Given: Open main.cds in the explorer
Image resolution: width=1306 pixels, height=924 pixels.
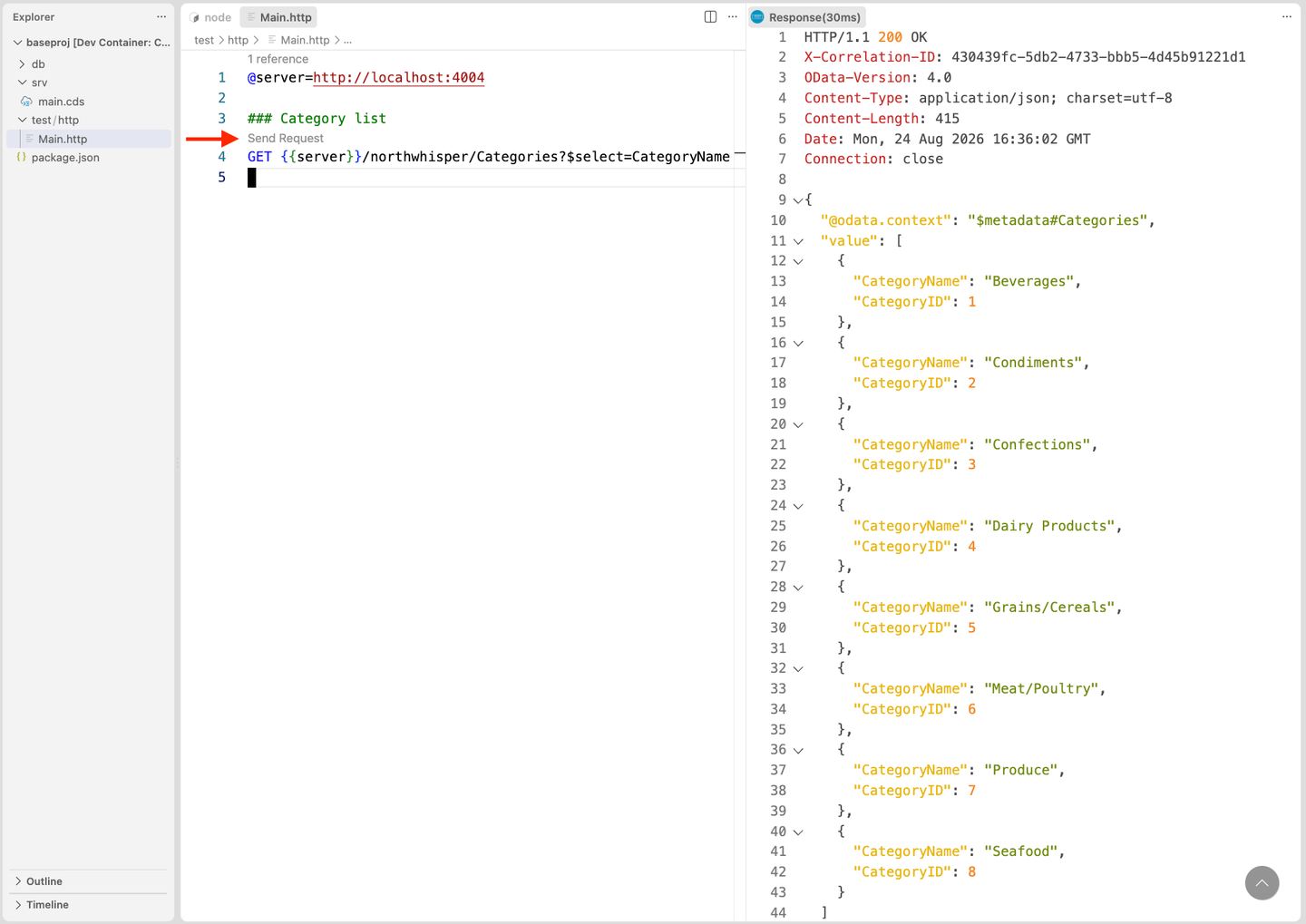Looking at the screenshot, I should coord(61,102).
